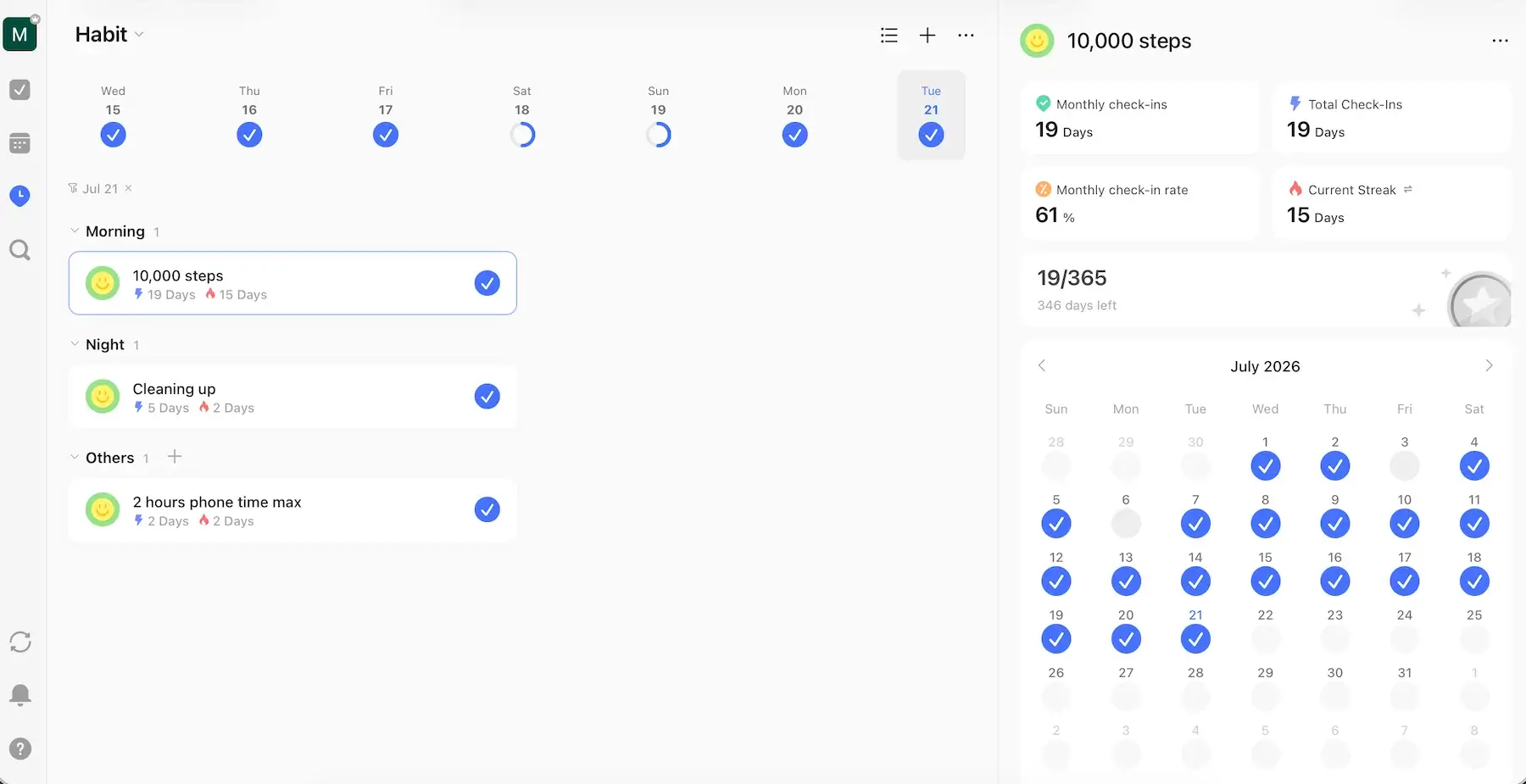This screenshot has width=1526, height=784.
Task: Uncheck July 1 in monthly calendar
Action: (1266, 465)
